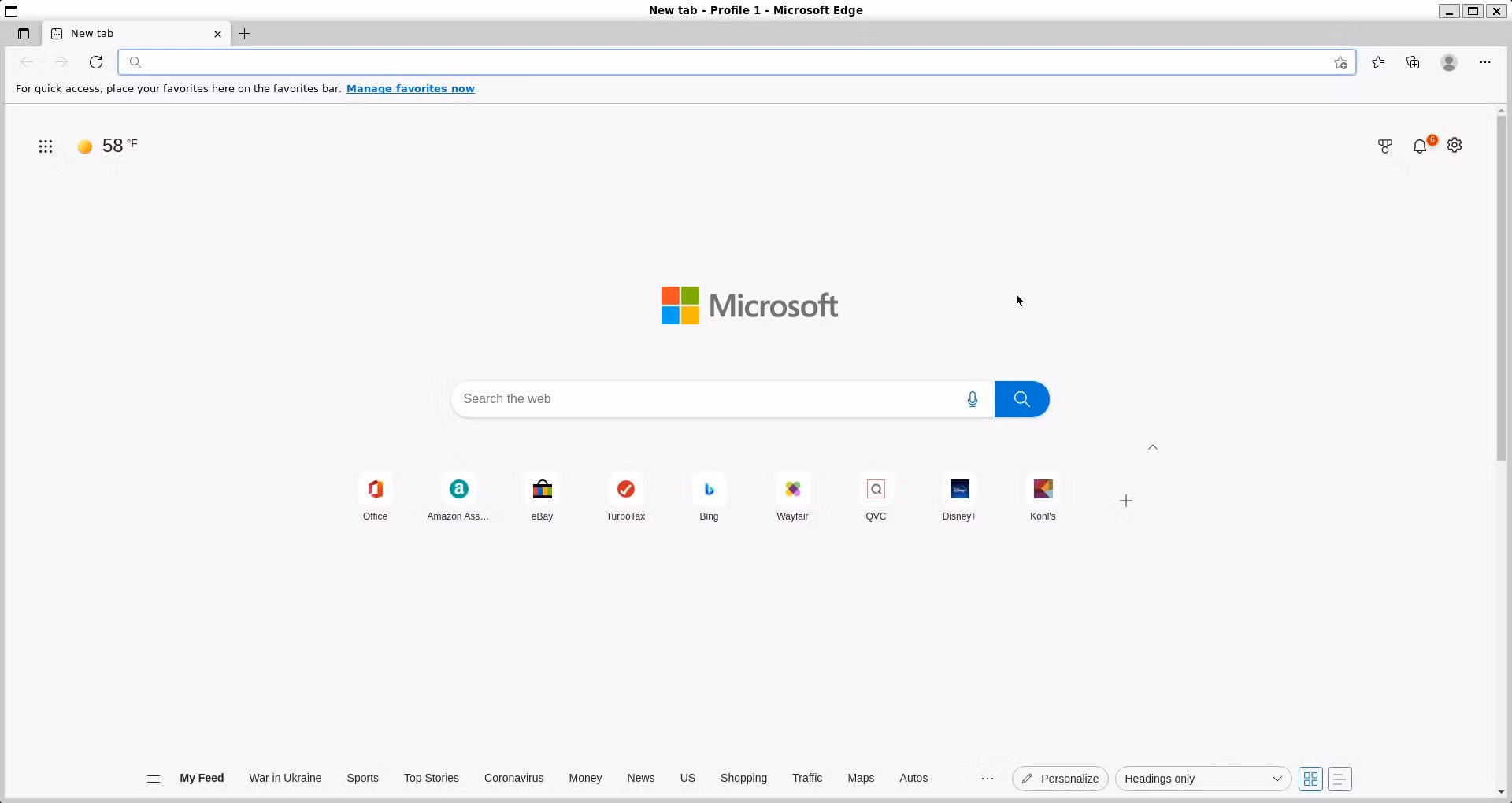Viewport: 1512px width, 803px height.
Task: Select Top Stories tab
Action: pos(432,778)
